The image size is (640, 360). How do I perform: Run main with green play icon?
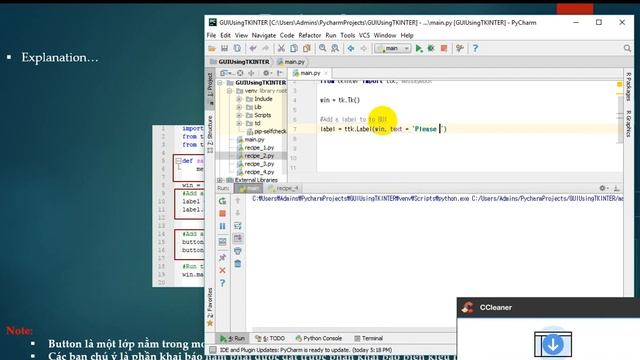pos(419,49)
